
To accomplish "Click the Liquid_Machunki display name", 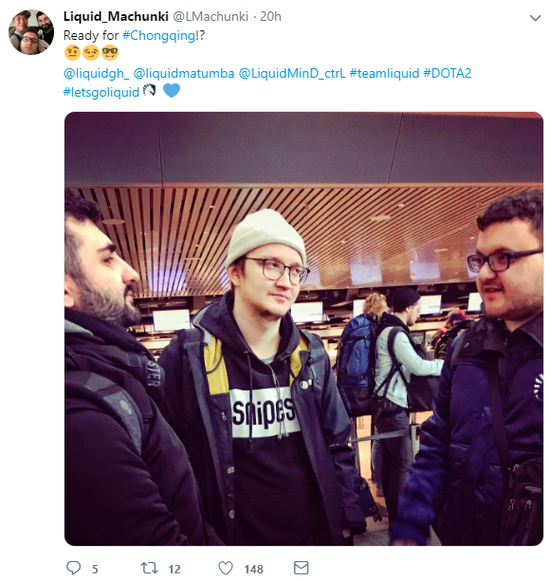I will (116, 17).
